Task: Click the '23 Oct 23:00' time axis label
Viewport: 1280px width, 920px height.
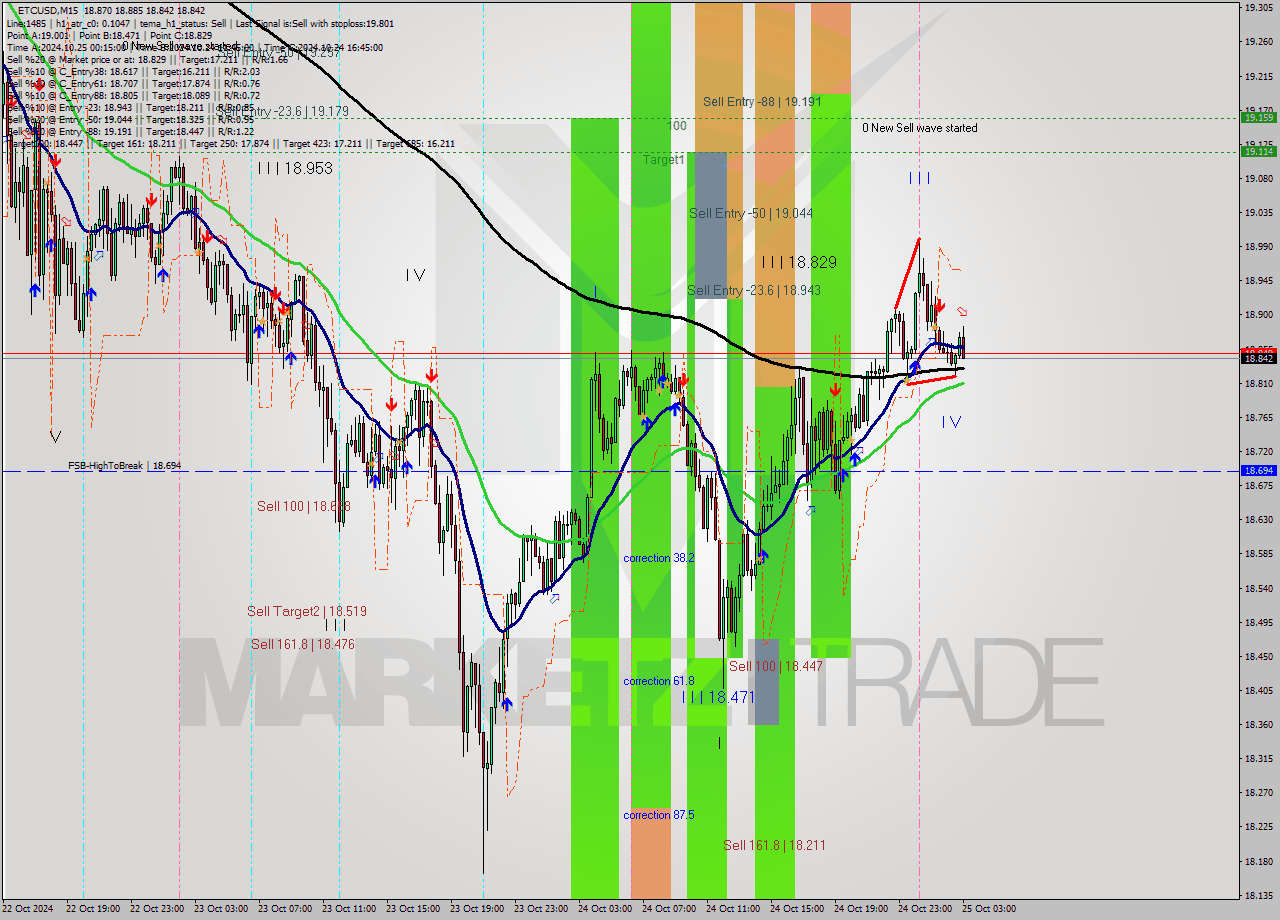Action: click(540, 909)
